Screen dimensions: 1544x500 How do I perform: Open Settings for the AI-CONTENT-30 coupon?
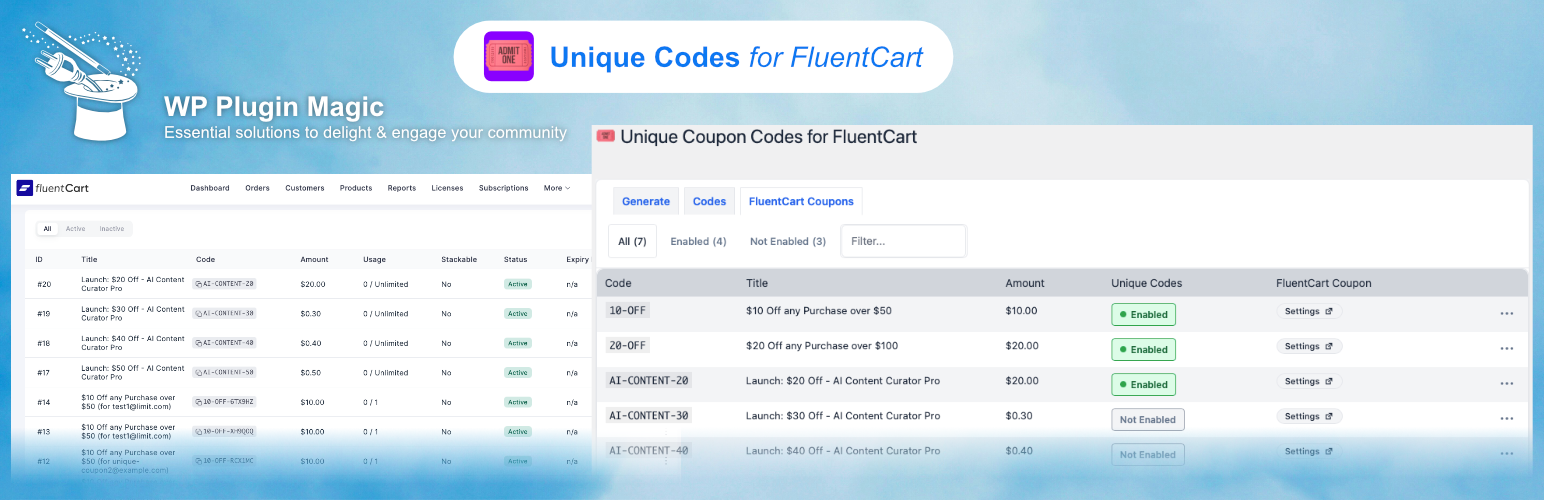[1309, 416]
